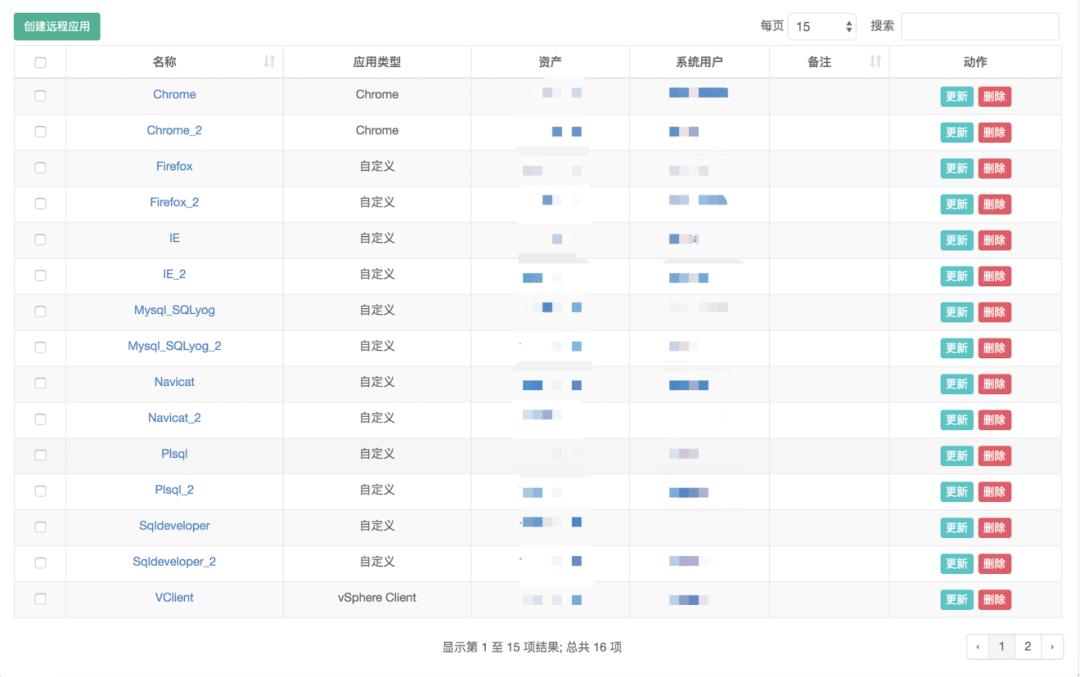Open the Mysql_SQLyog application link
This screenshot has height=677, width=1080.
coord(174,311)
